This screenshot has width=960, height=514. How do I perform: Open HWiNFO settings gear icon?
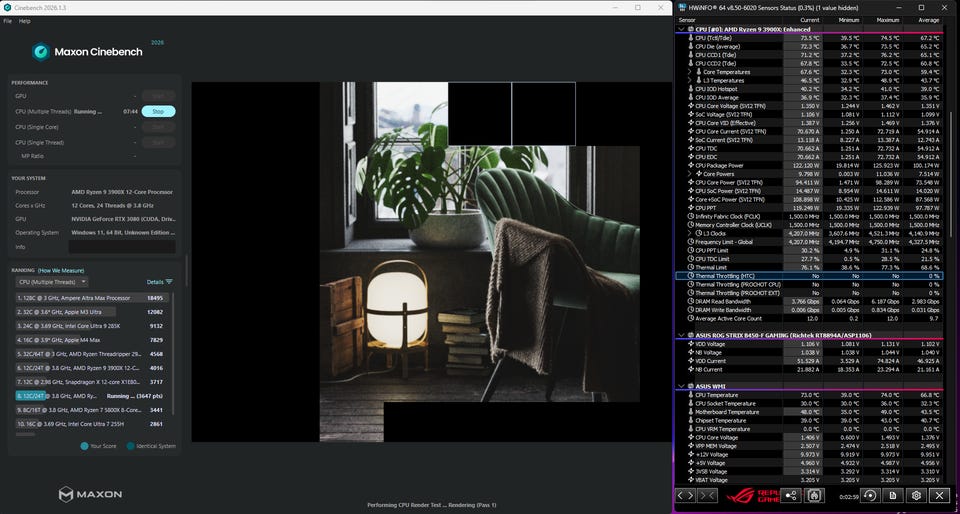[917, 496]
